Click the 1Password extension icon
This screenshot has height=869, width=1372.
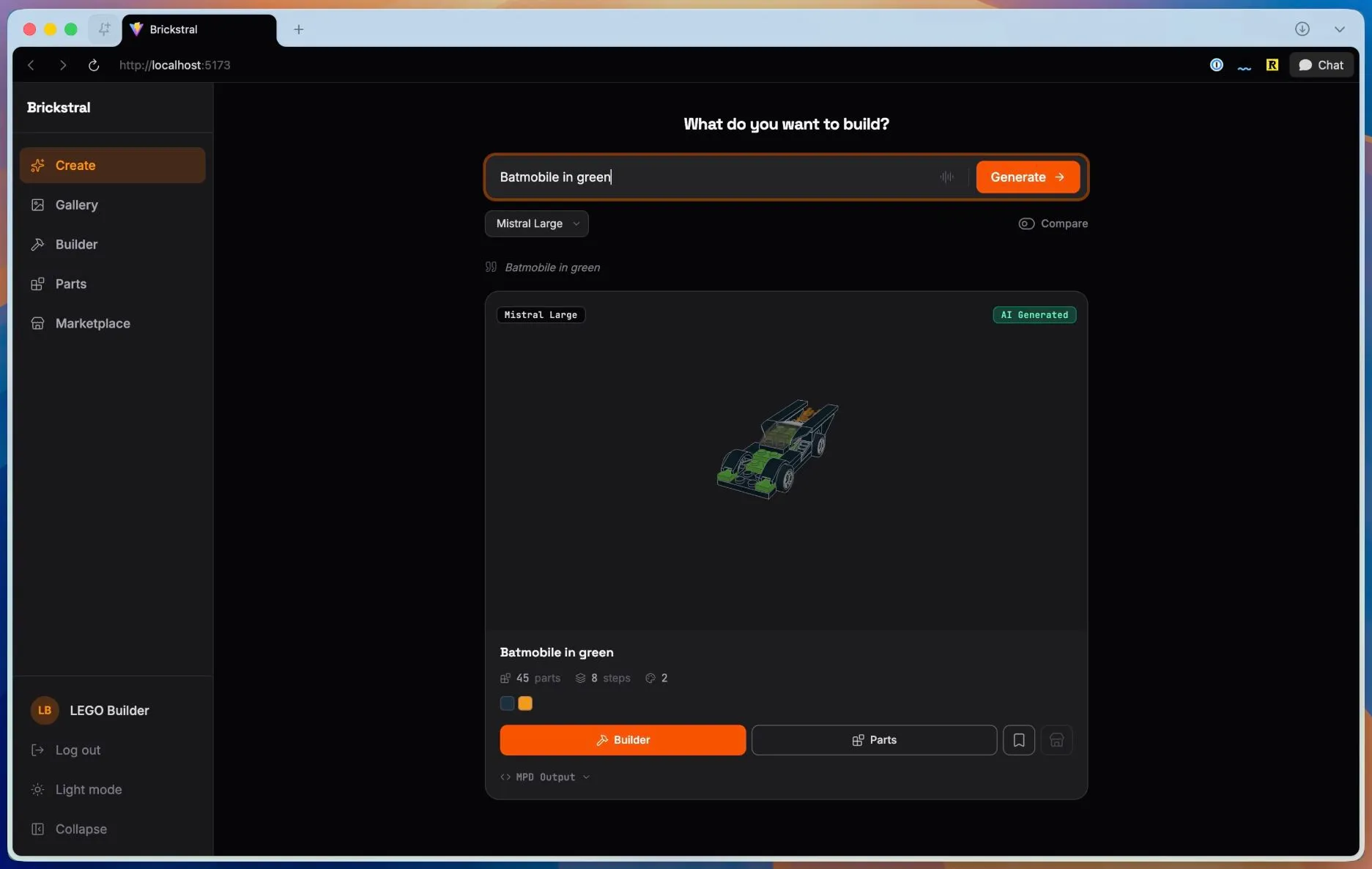tap(1216, 65)
